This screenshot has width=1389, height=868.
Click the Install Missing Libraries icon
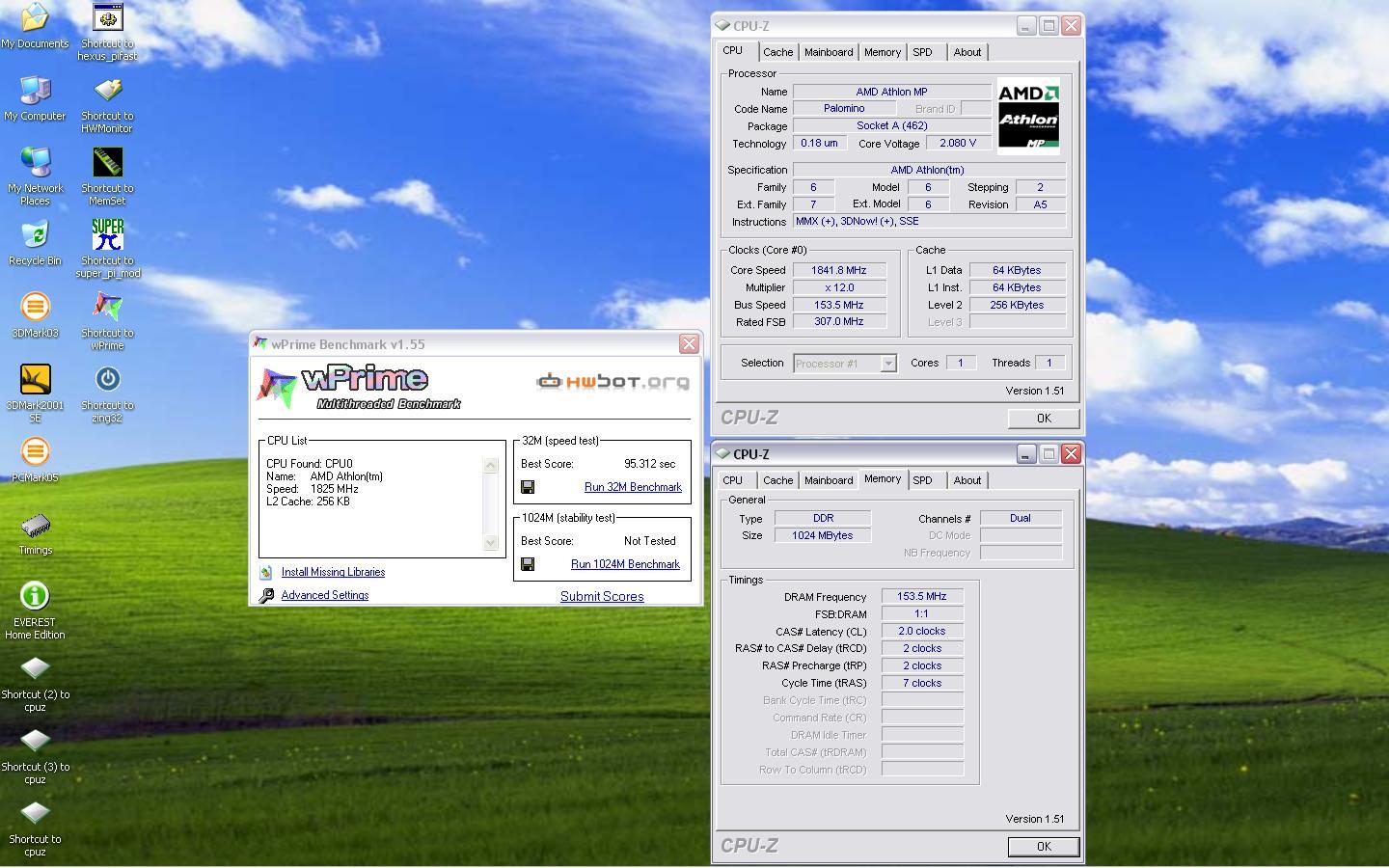[266, 572]
